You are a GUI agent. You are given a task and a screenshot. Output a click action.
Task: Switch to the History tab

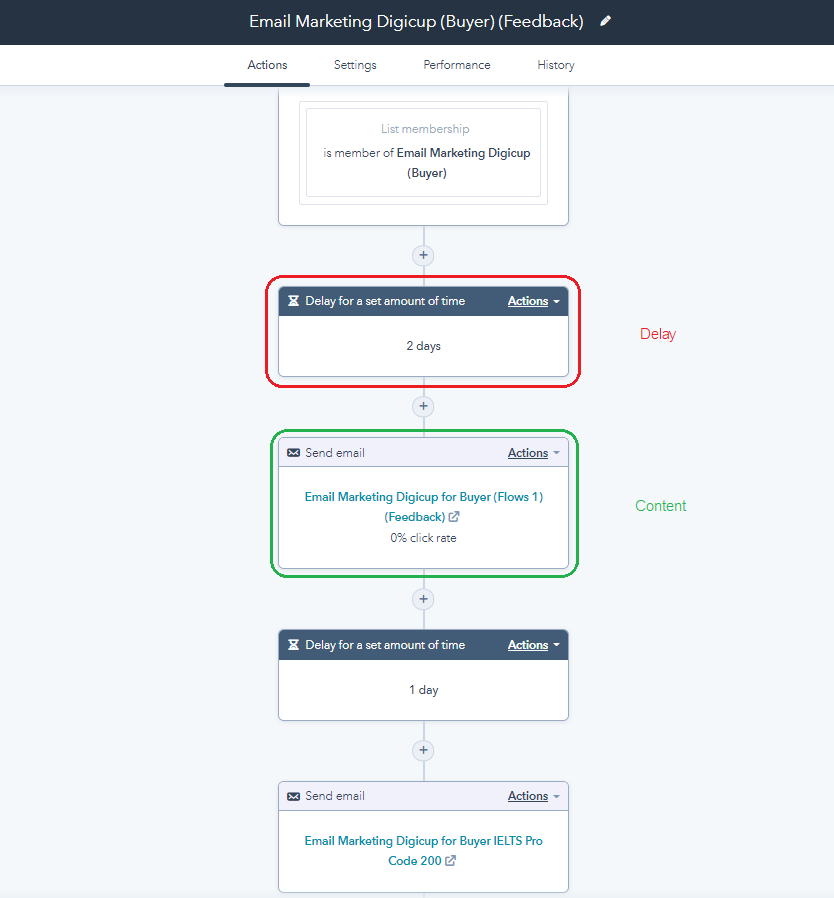point(556,65)
